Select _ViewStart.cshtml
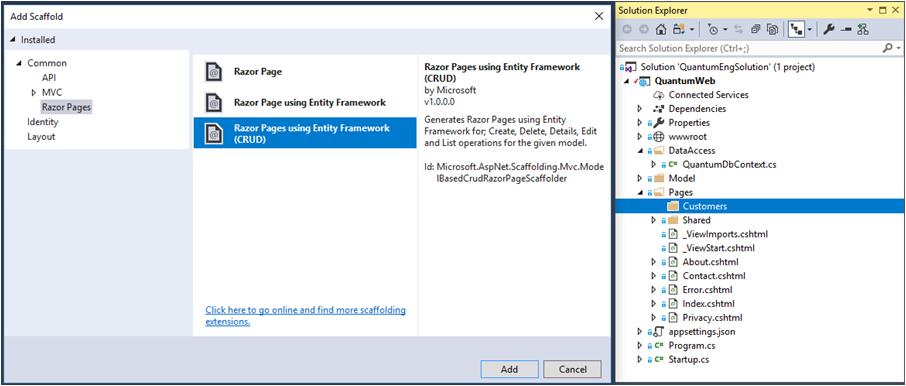Image resolution: width=906 pixels, height=386 pixels. (719, 248)
